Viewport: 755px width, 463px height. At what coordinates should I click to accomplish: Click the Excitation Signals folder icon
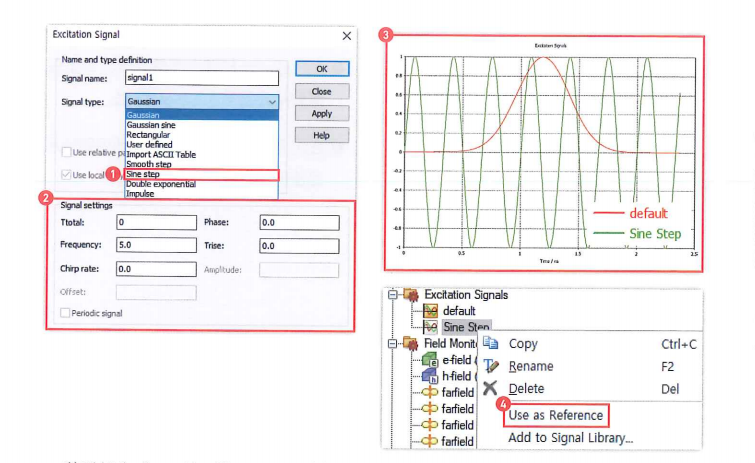click(x=411, y=295)
